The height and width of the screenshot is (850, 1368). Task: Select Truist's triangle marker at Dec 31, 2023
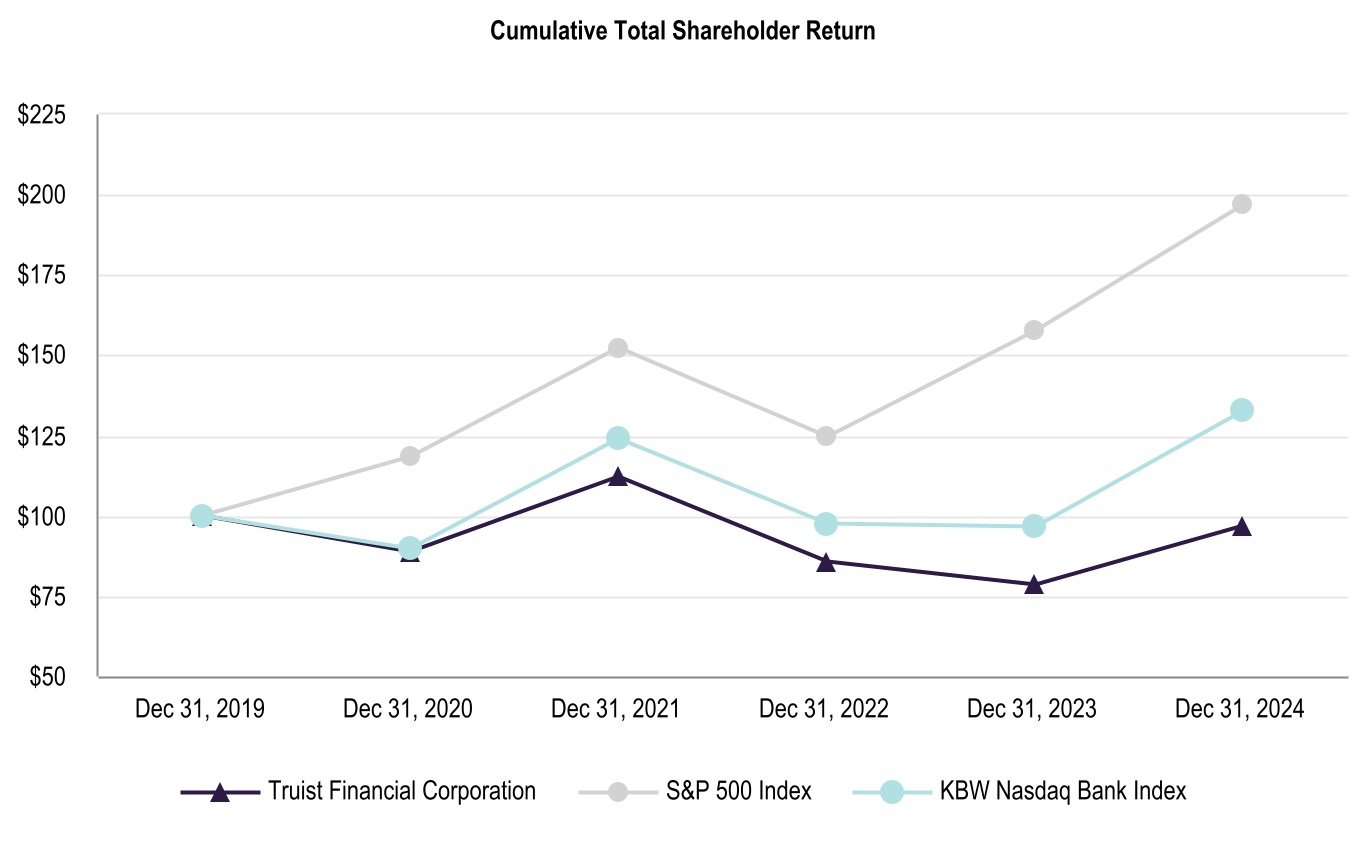point(1034,585)
